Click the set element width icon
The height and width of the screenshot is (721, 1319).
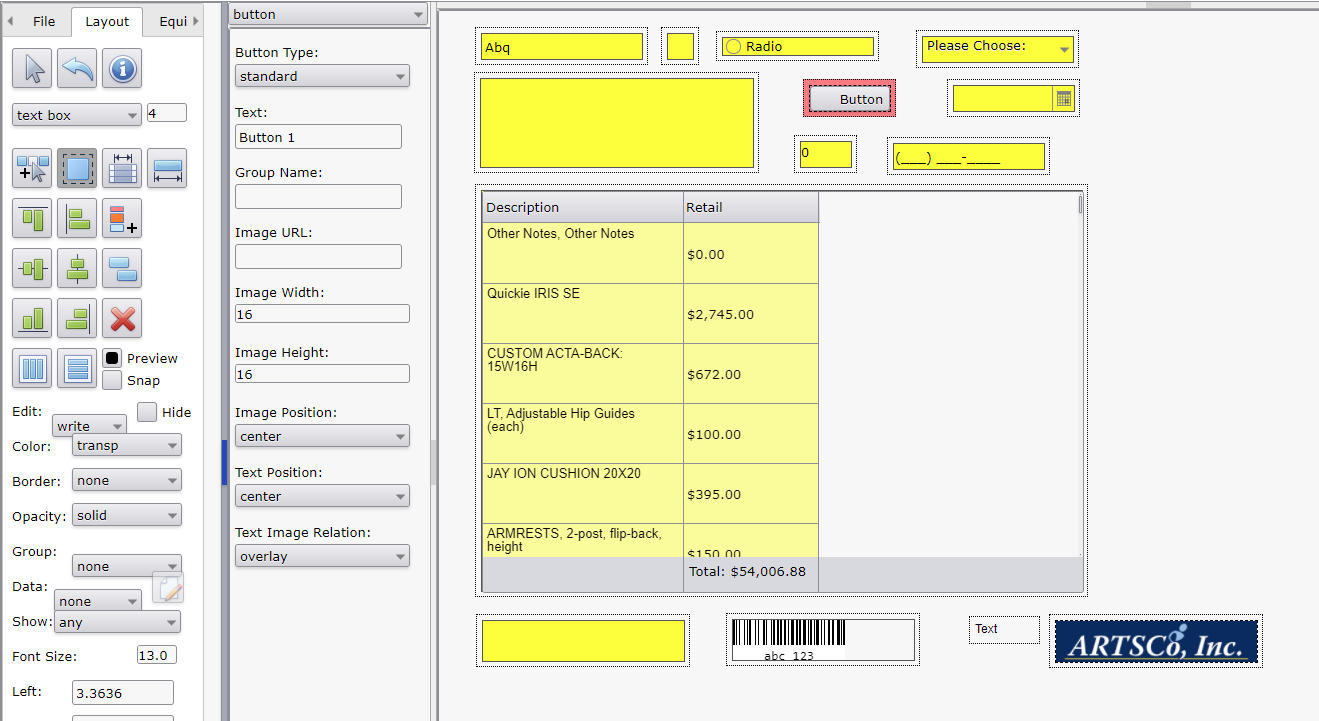[x=167, y=168]
